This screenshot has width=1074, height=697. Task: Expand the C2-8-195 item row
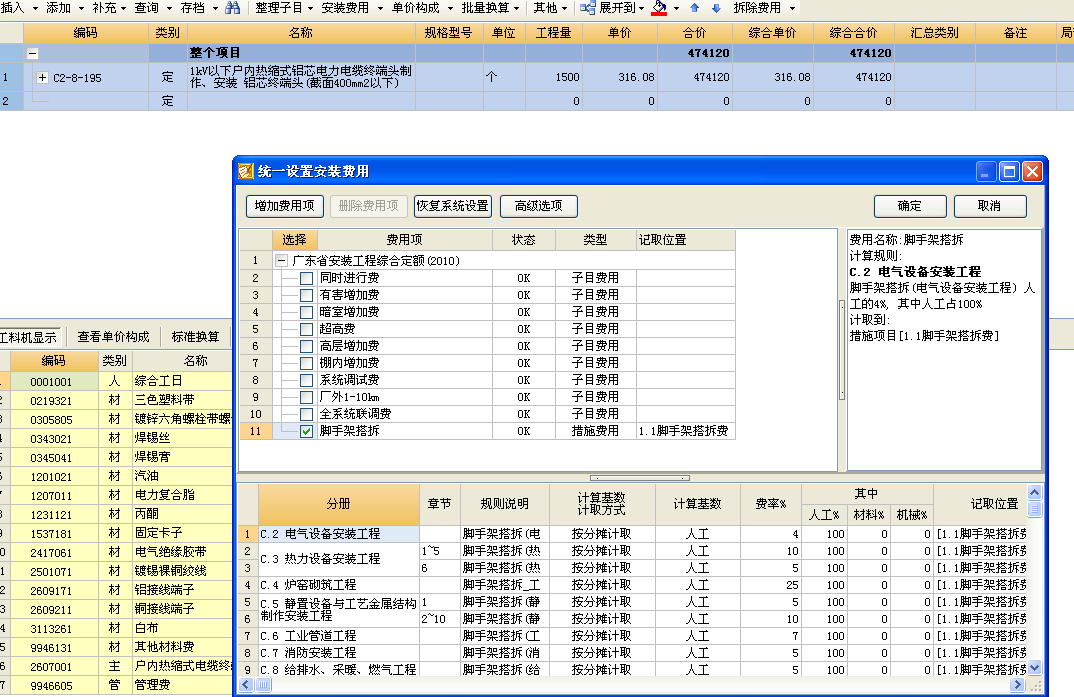(42, 78)
